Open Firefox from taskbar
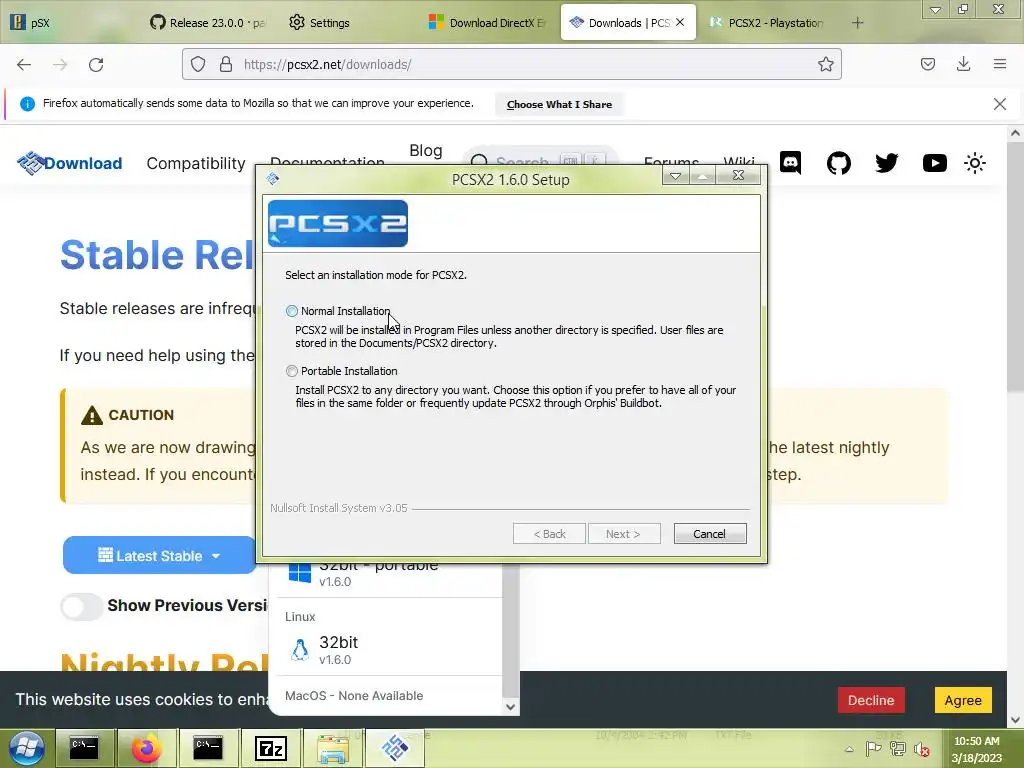This screenshot has width=1024, height=768. tap(146, 748)
